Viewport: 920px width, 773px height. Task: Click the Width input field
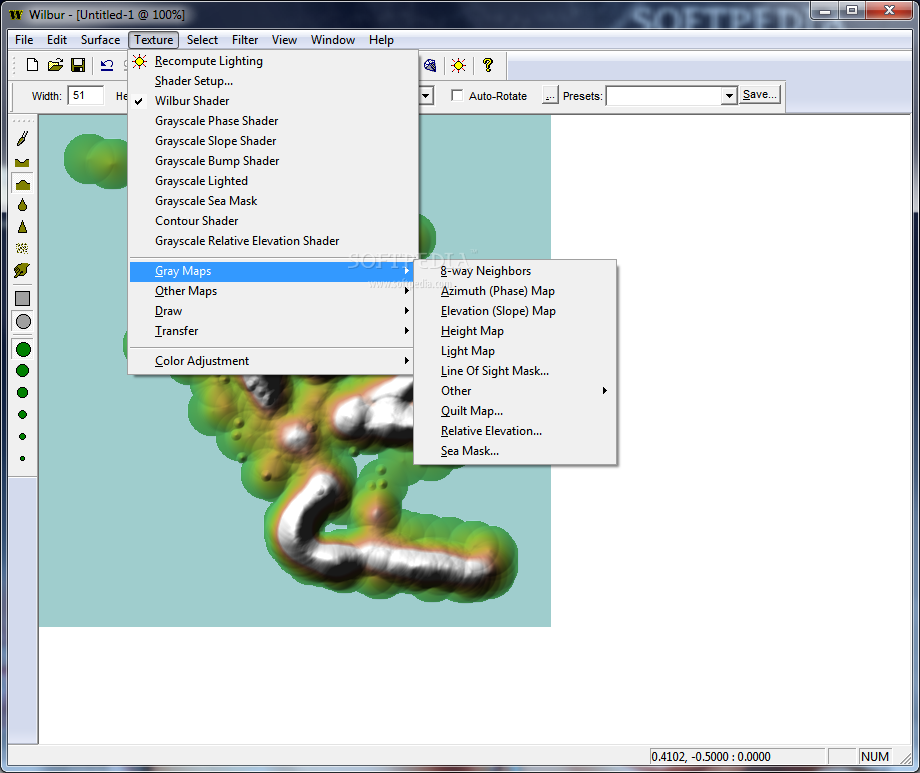[x=86, y=96]
